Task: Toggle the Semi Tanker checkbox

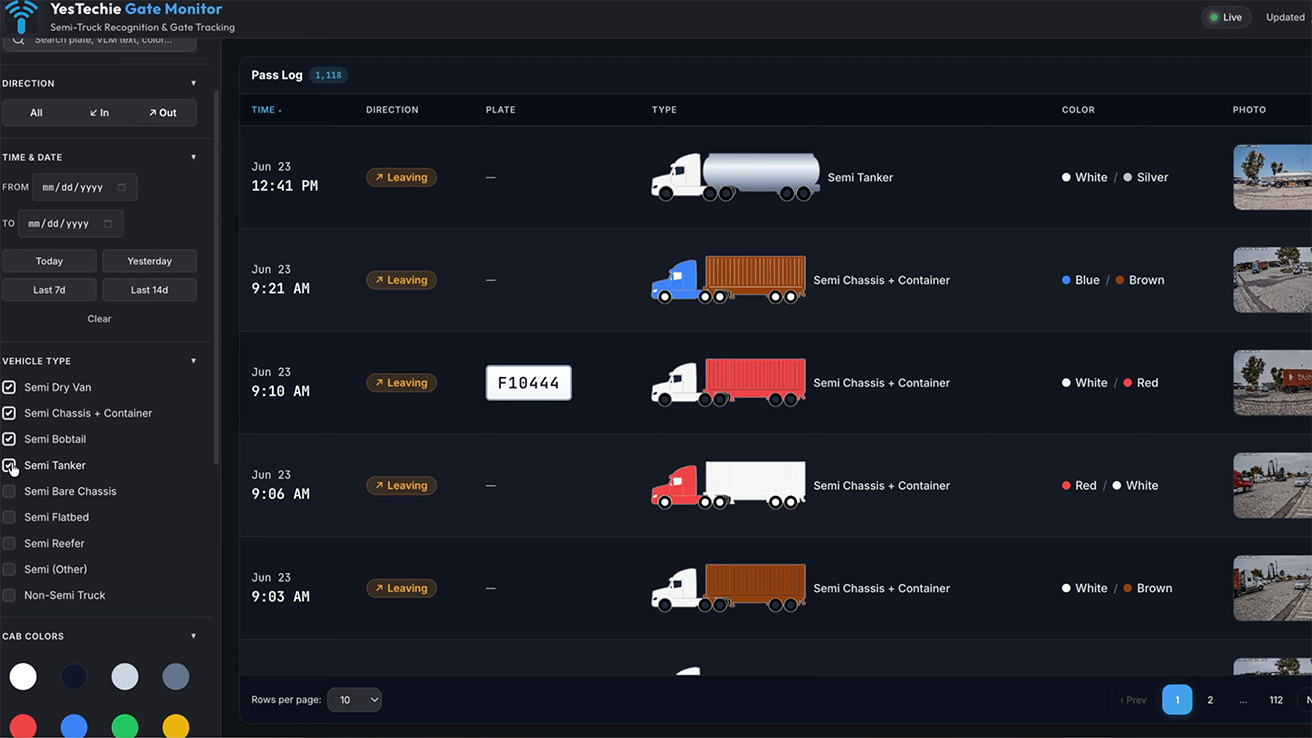Action: coord(9,465)
